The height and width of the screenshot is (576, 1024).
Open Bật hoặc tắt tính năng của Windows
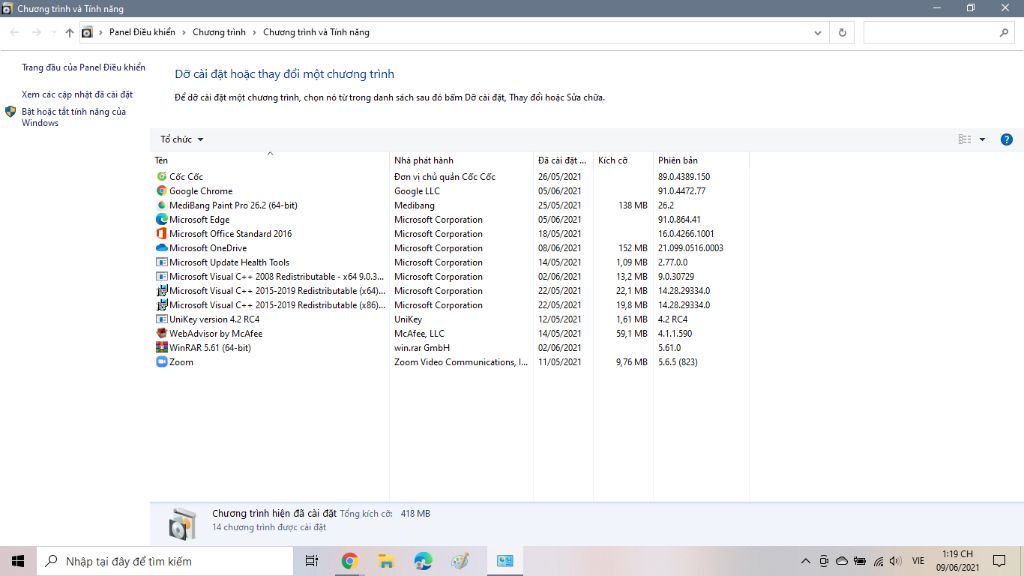pos(73,117)
